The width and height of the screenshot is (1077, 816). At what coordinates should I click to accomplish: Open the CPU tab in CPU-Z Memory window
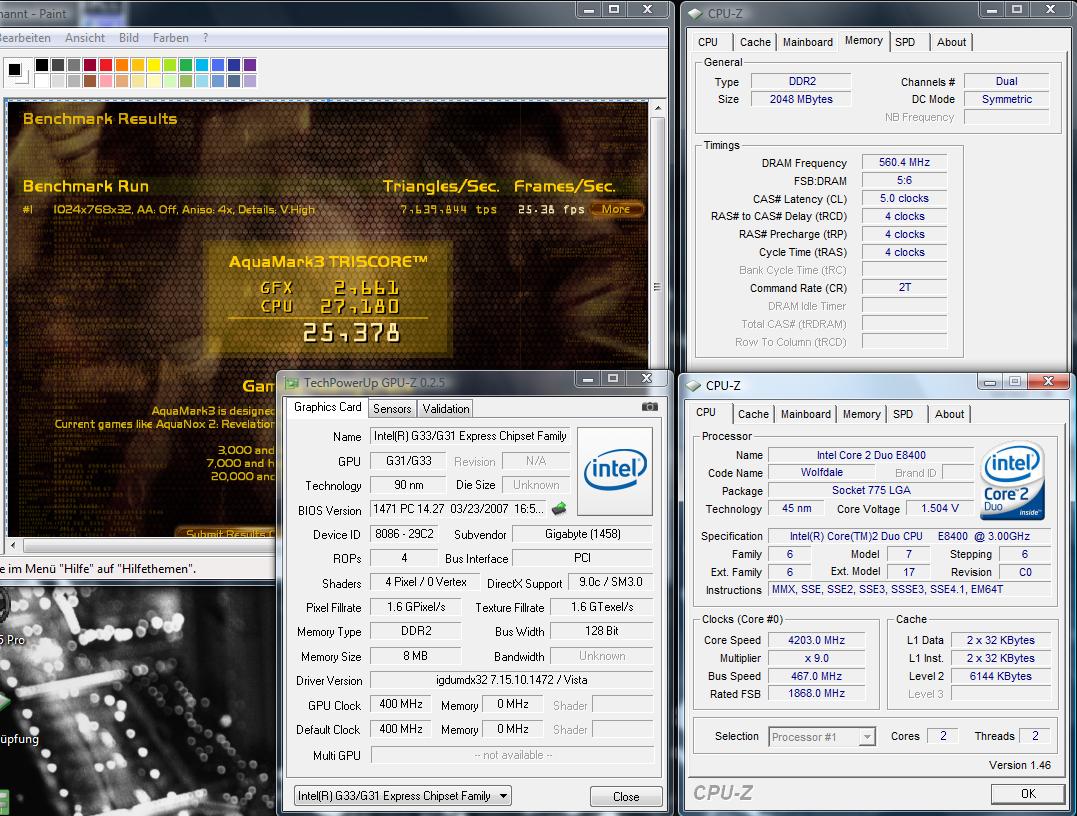708,42
